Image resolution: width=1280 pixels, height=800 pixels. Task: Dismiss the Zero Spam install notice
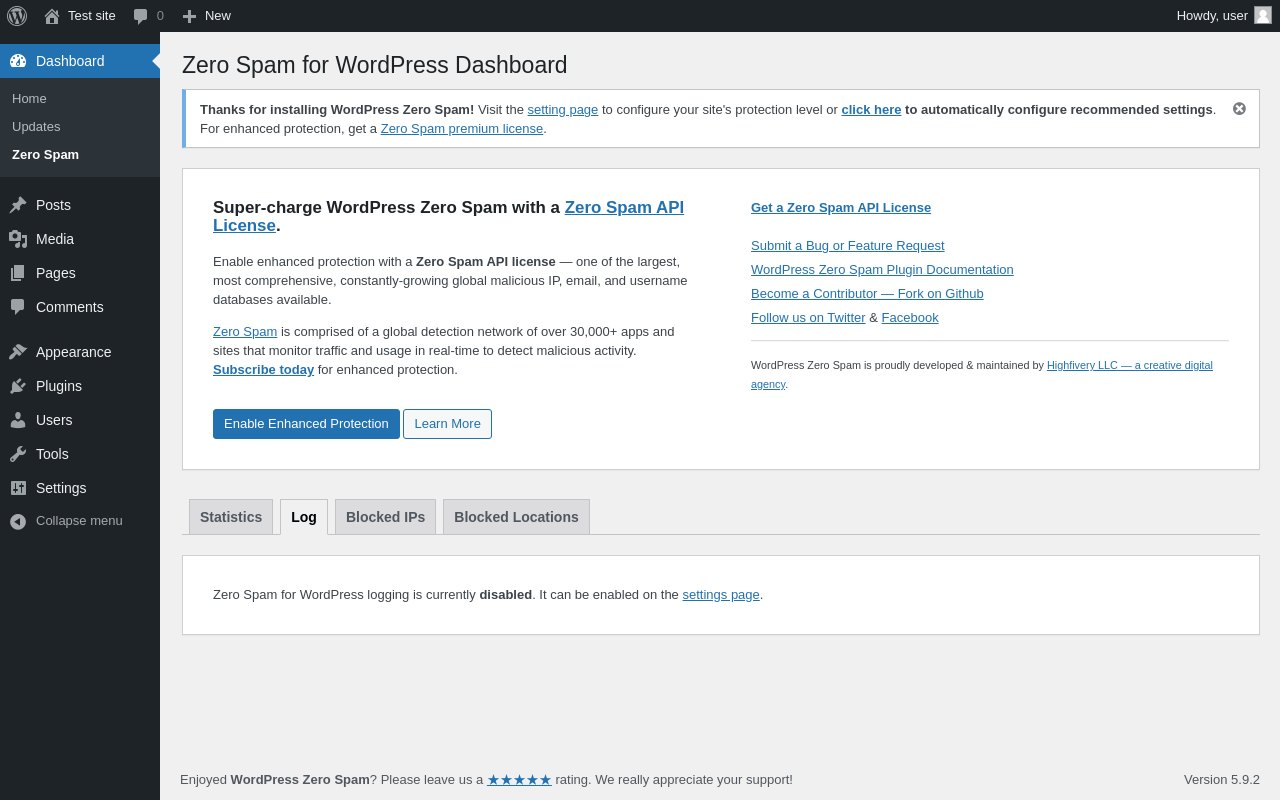point(1239,108)
